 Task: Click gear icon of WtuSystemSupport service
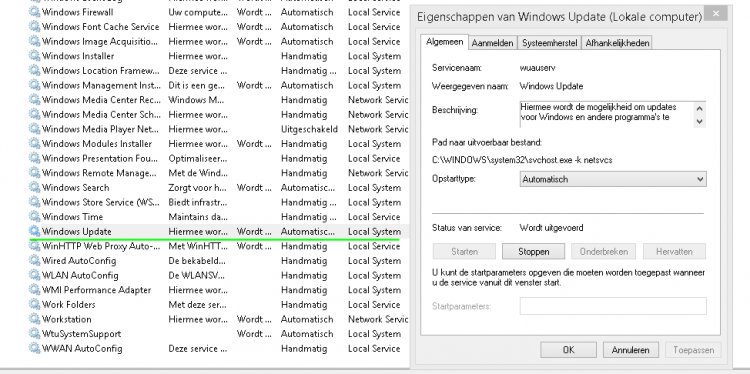34,334
